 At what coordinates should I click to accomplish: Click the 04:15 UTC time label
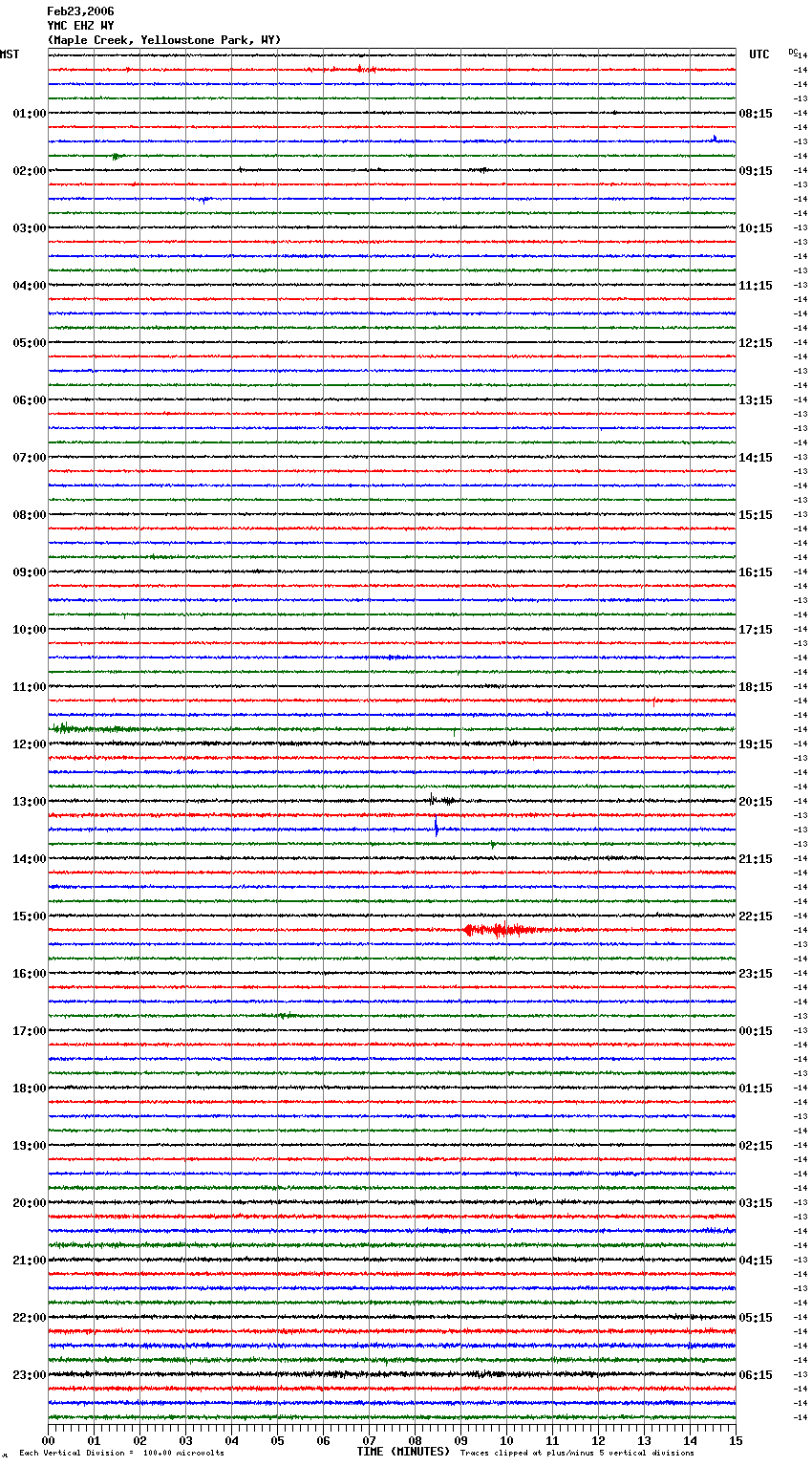[x=756, y=1261]
